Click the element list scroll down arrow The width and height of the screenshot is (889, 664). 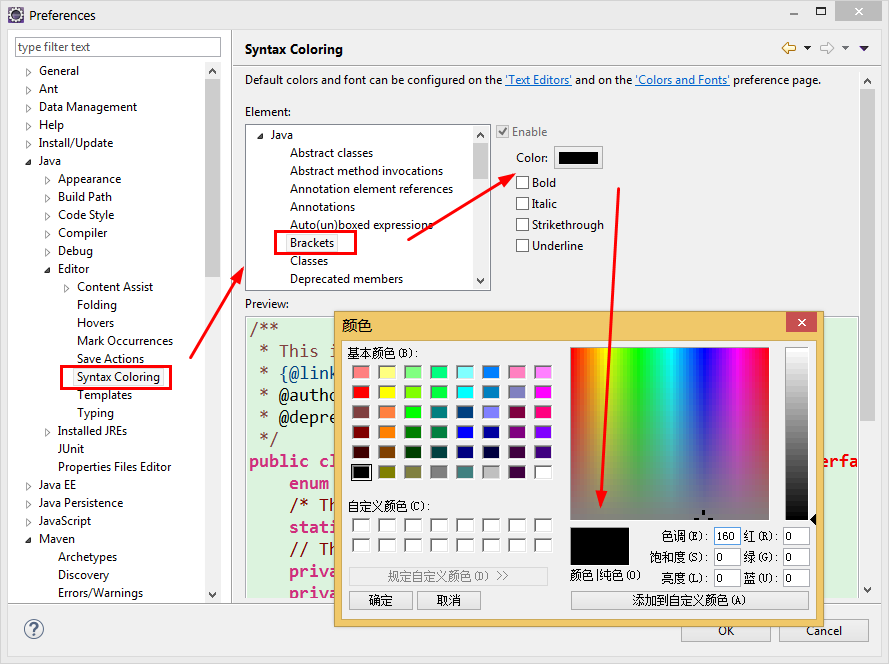tap(481, 281)
